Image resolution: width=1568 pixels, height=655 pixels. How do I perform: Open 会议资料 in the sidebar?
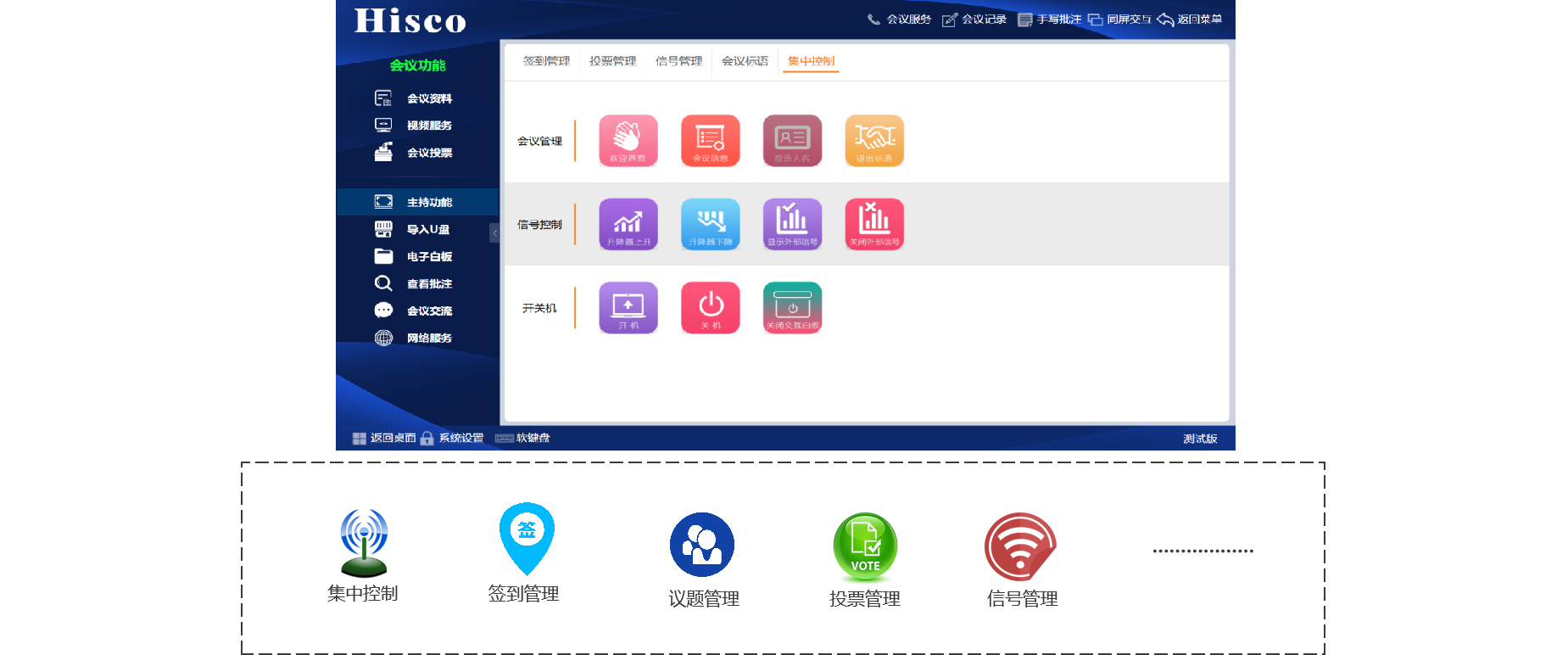click(429, 98)
